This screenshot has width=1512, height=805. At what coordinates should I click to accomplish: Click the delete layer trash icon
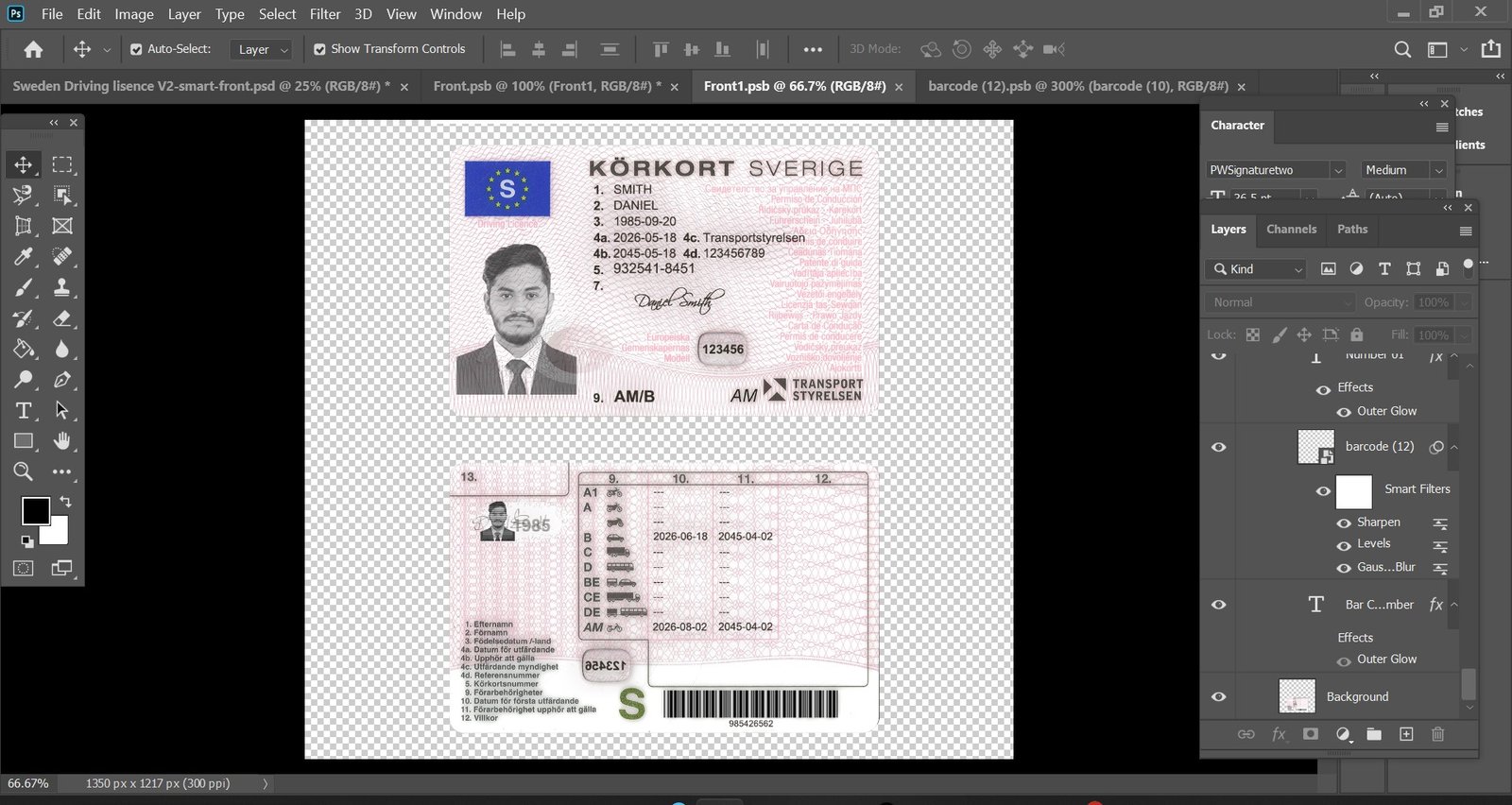(1437, 734)
